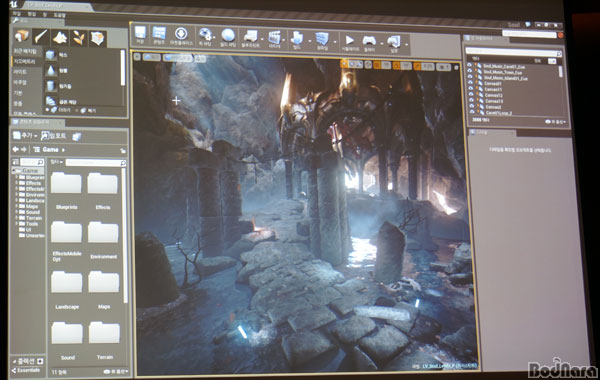
Task: Click the Content Browser lock icon
Action: click(x=123, y=151)
